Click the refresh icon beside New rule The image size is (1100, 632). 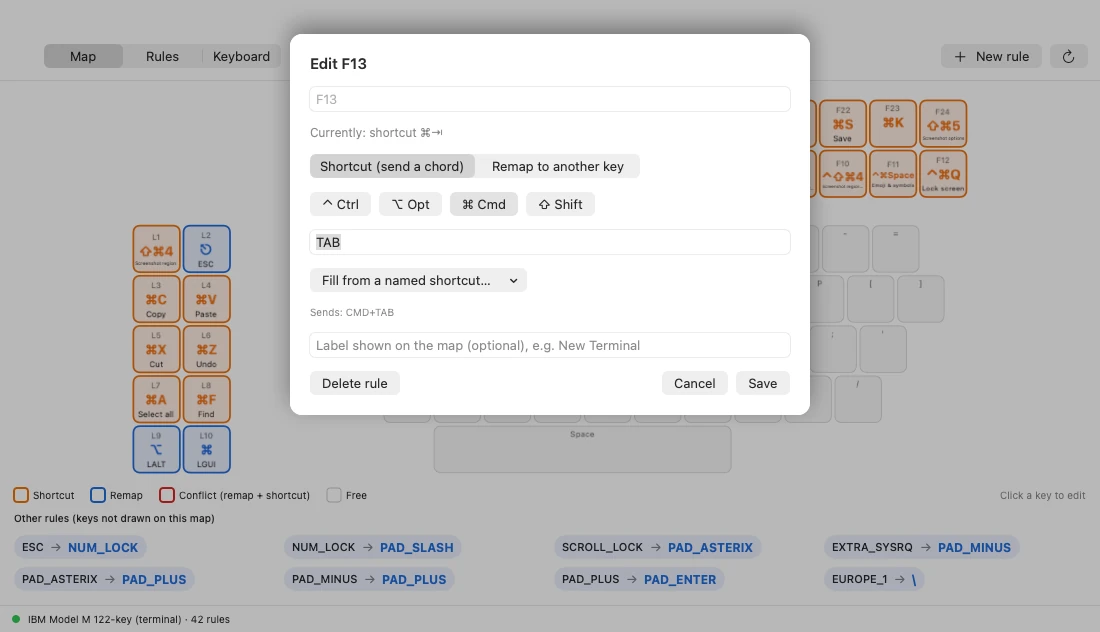(1068, 57)
